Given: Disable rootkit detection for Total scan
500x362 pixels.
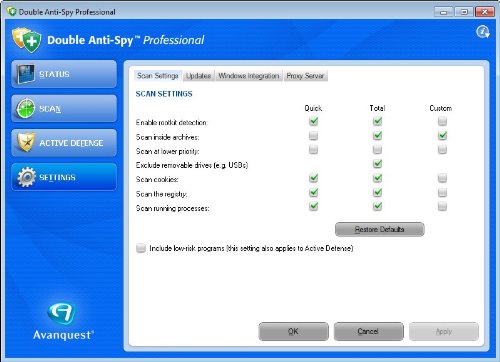Looking at the screenshot, I should coord(377,121).
